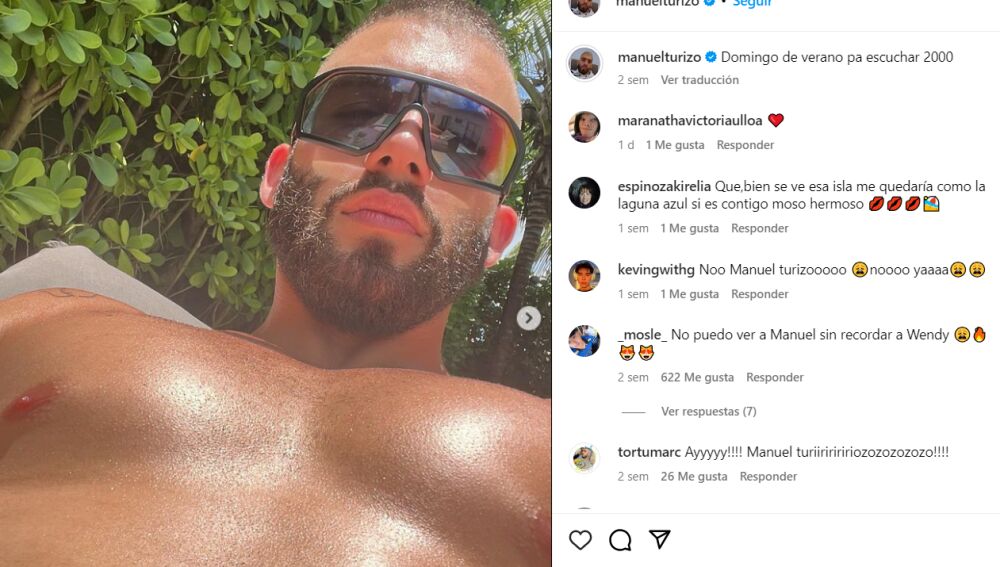
Task: Open kevingwithg username link
Action: click(656, 270)
